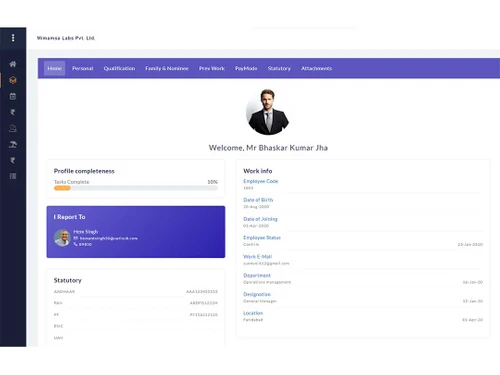500x375 pixels.
Task: Click the Statutory card heading
Action: 68,280
